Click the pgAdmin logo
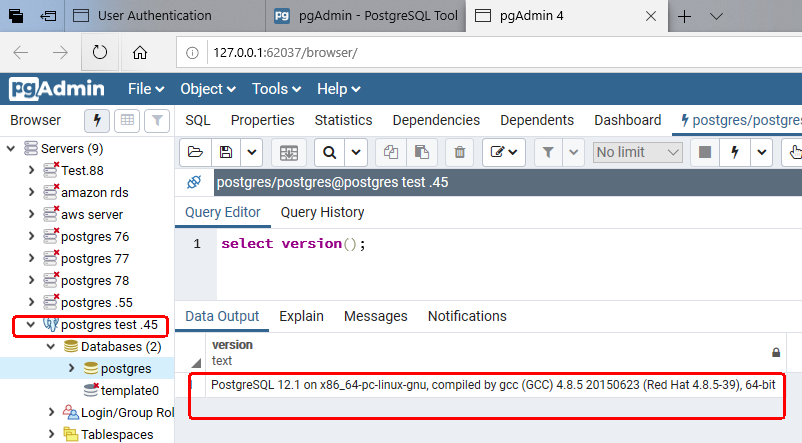 click(57, 89)
